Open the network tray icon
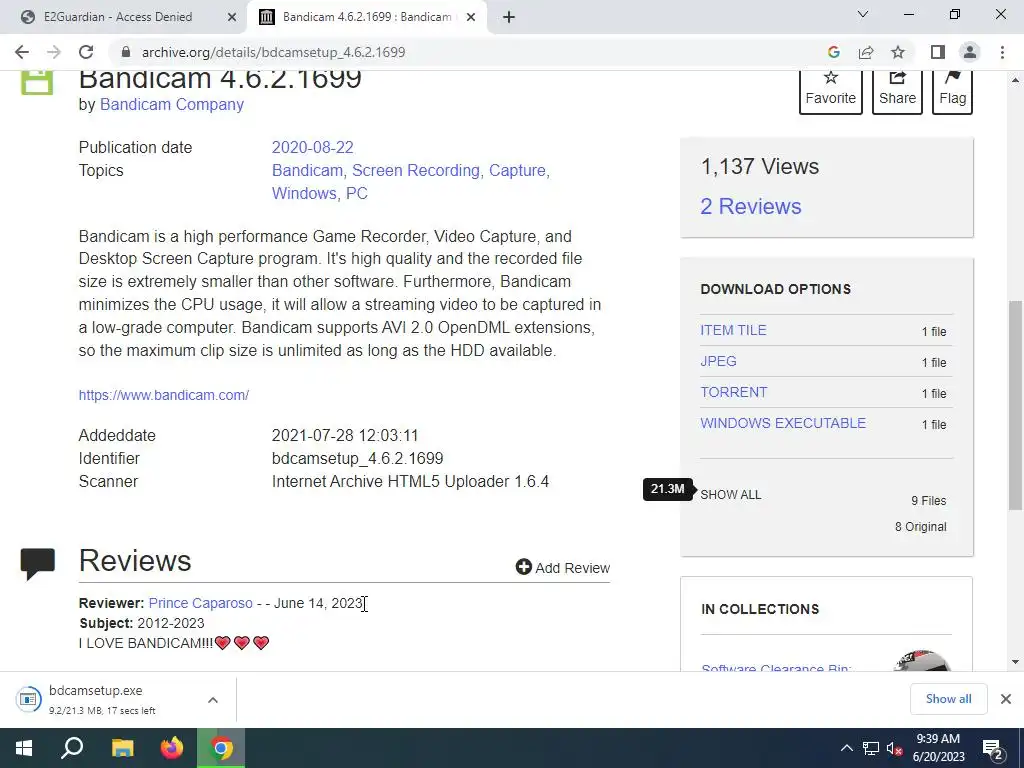 click(x=871, y=748)
